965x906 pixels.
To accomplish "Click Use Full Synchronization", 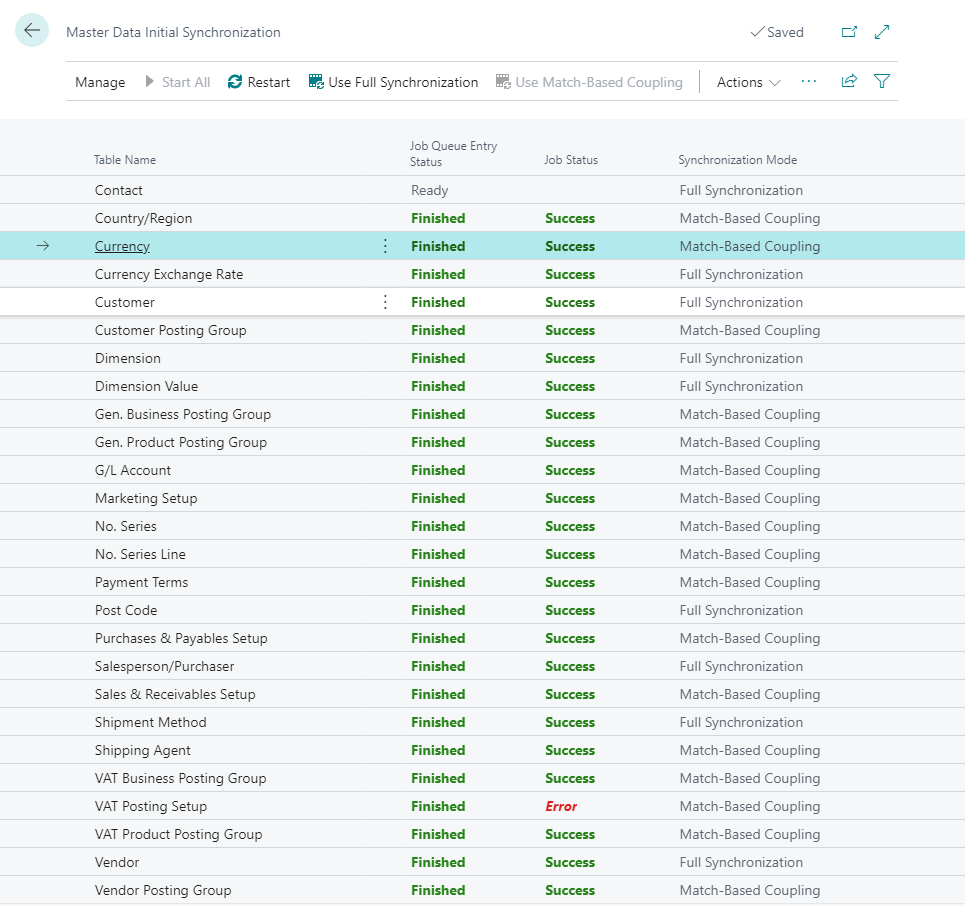I will [393, 82].
